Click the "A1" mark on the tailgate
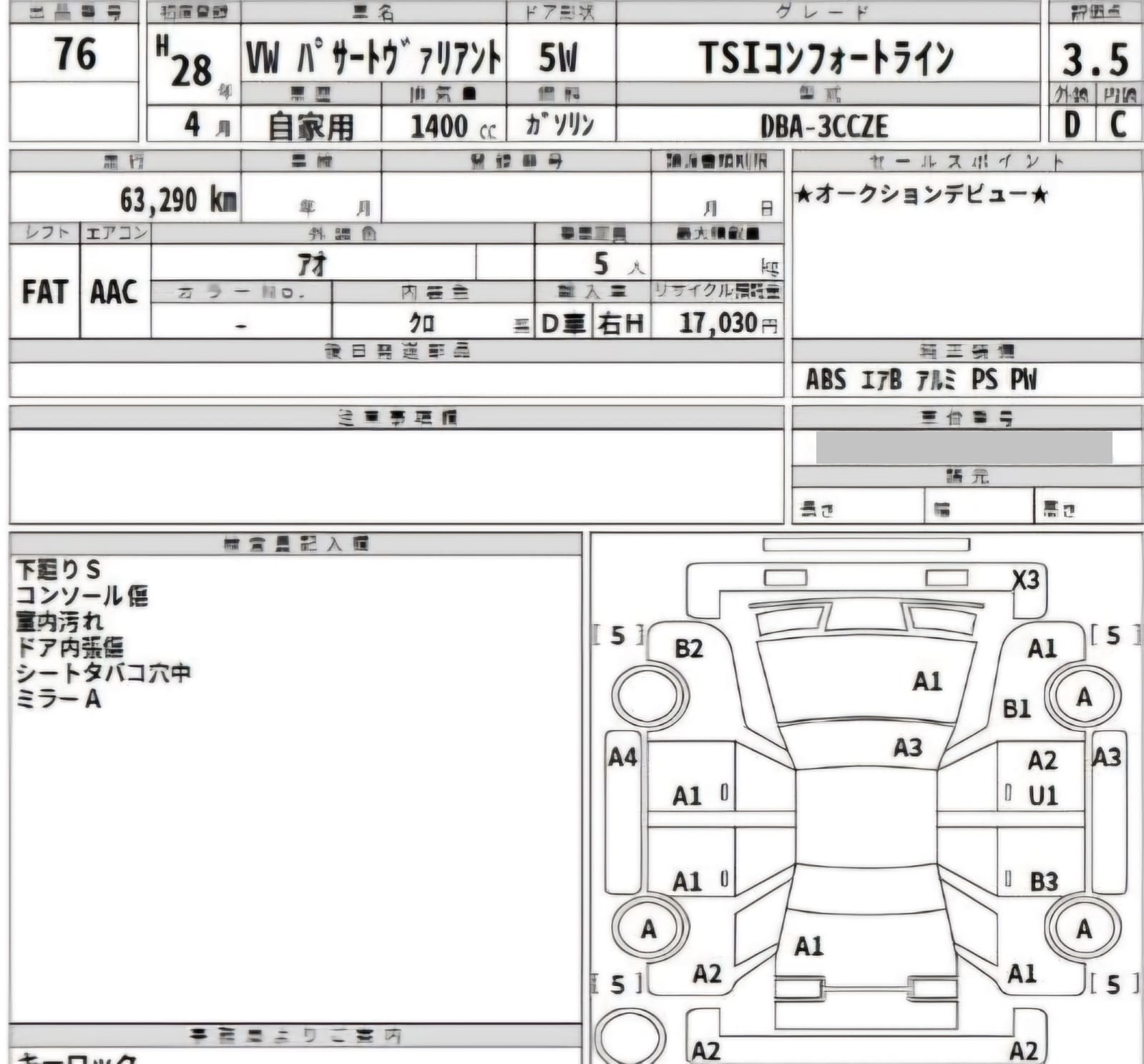Screen dimensions: 1144x1064 (808, 947)
